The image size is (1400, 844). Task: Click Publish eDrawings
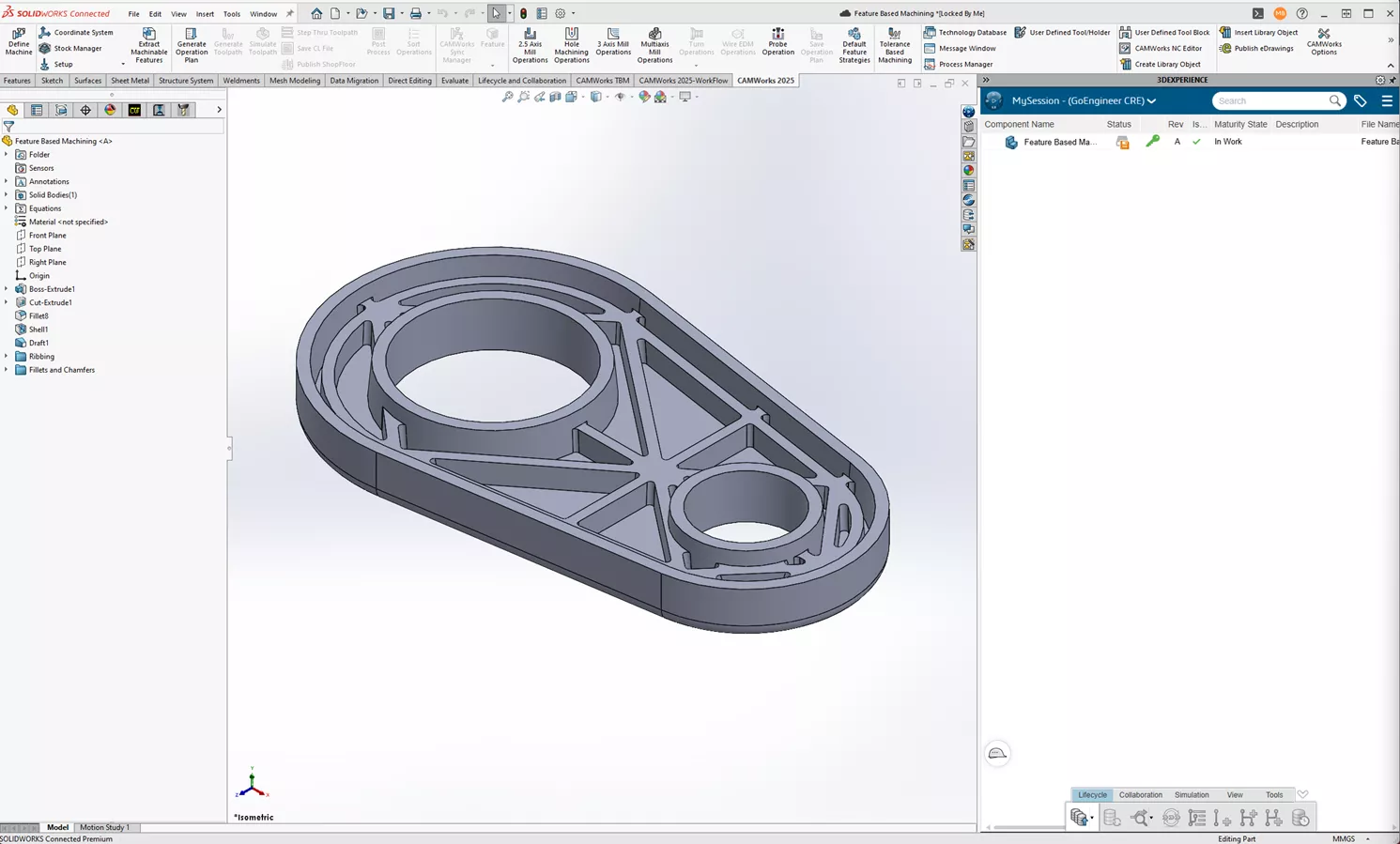tap(1256, 48)
